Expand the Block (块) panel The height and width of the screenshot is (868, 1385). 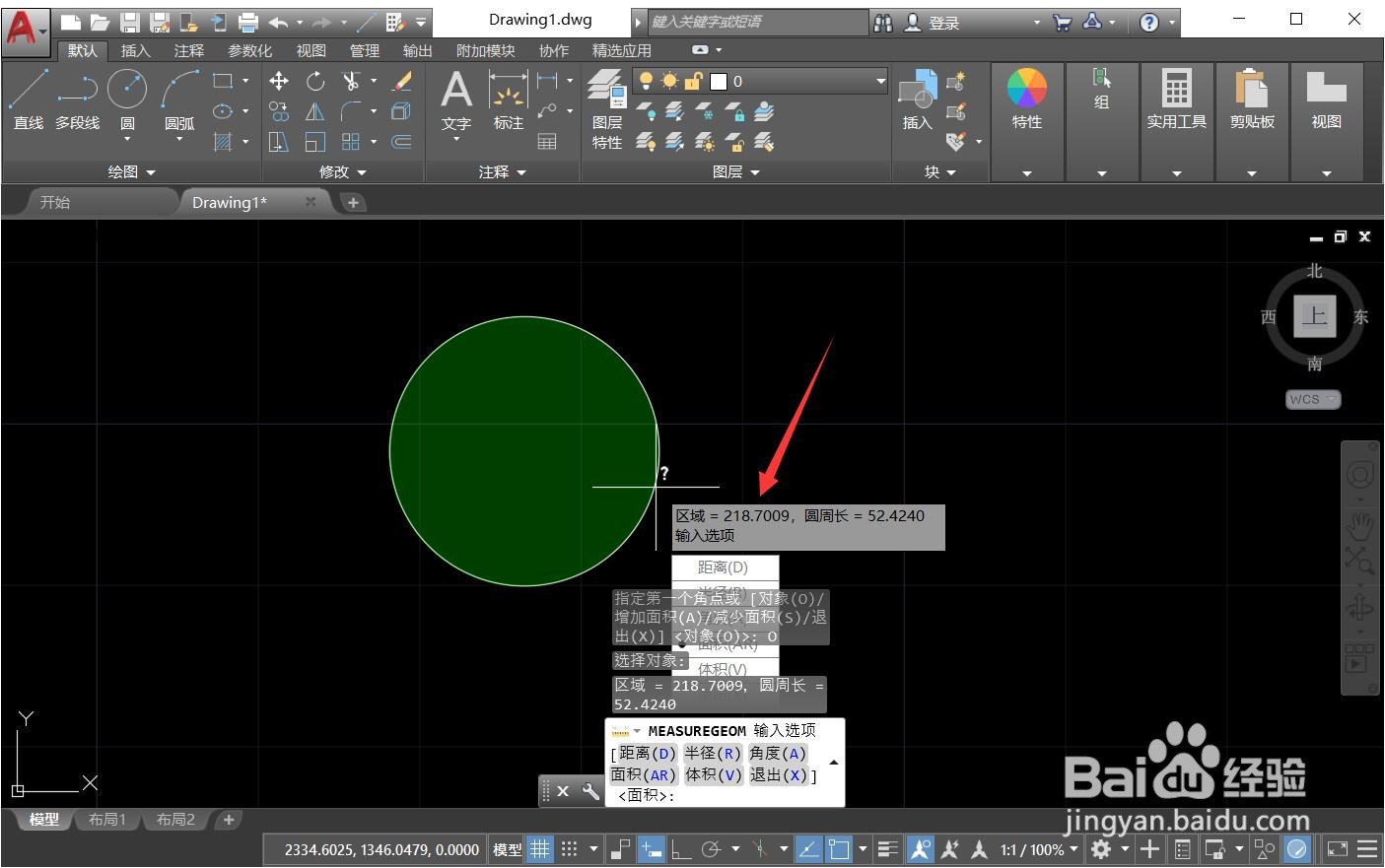pos(940,171)
